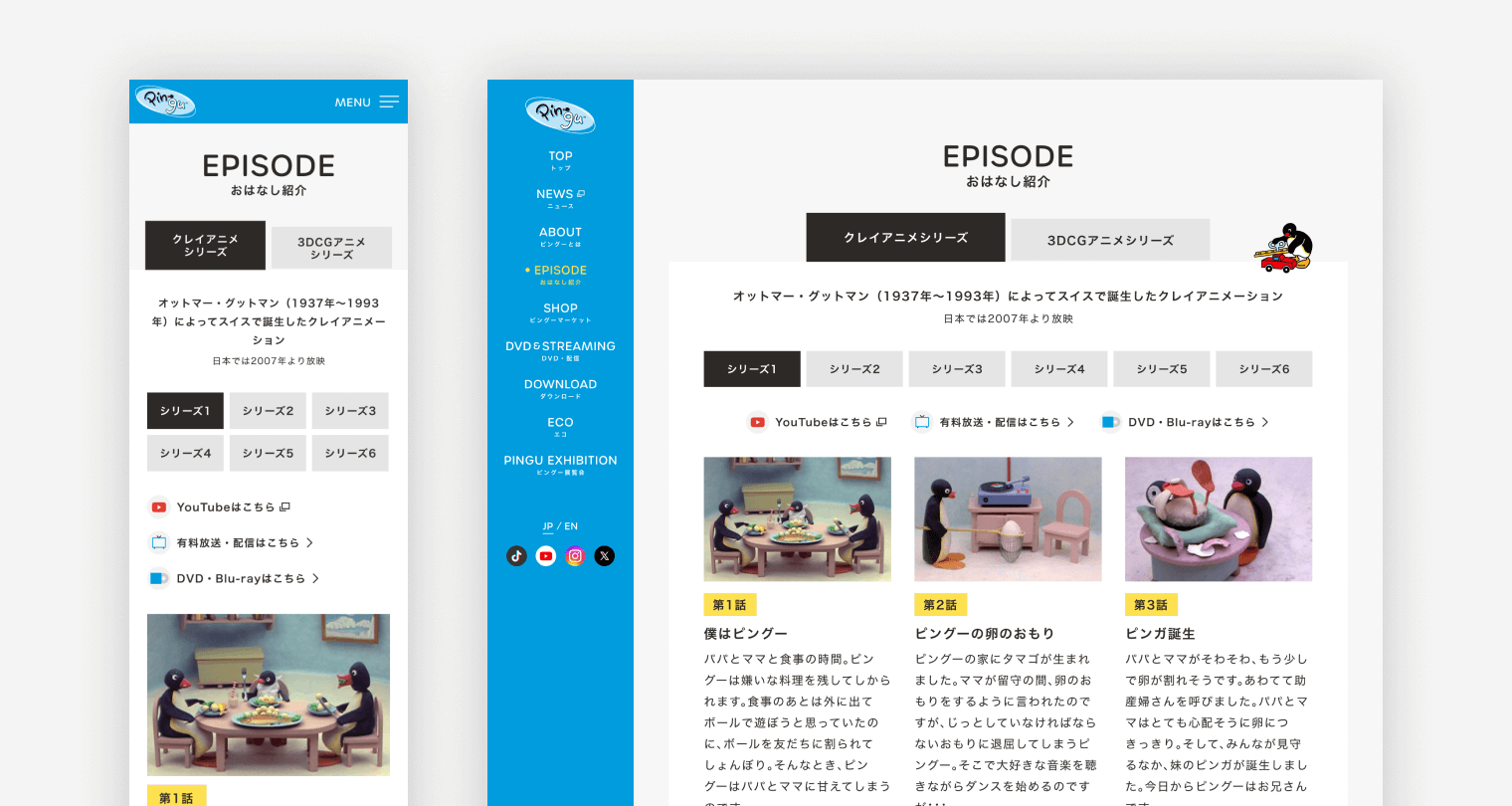
Task: Select mobile シリーズ2 button
Action: point(268,411)
